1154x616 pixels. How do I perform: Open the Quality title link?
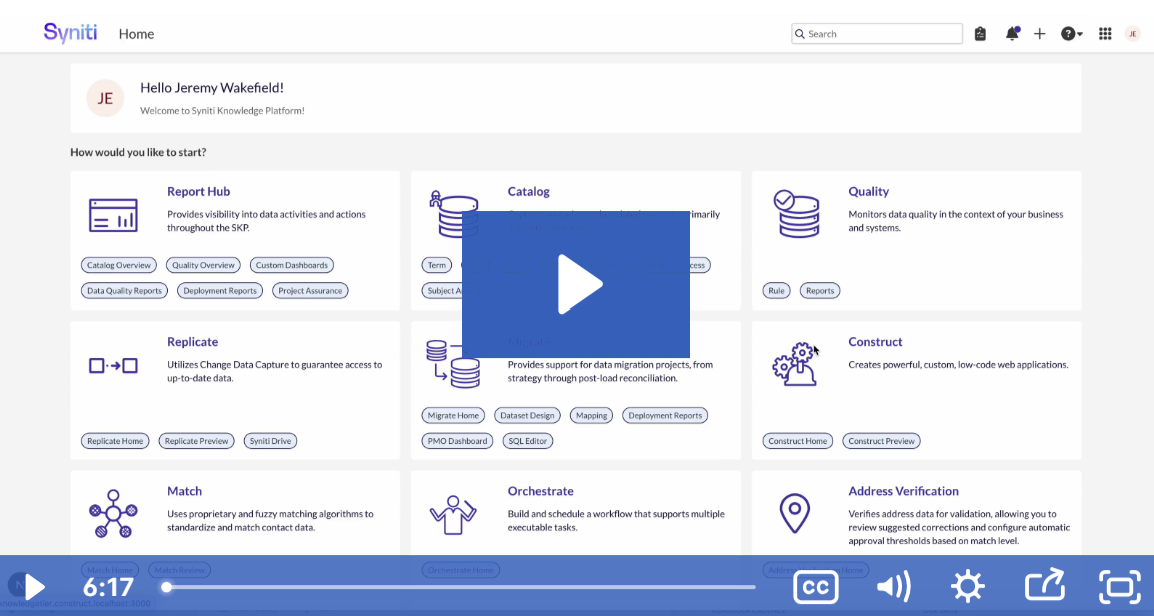pyautogui.click(x=868, y=191)
